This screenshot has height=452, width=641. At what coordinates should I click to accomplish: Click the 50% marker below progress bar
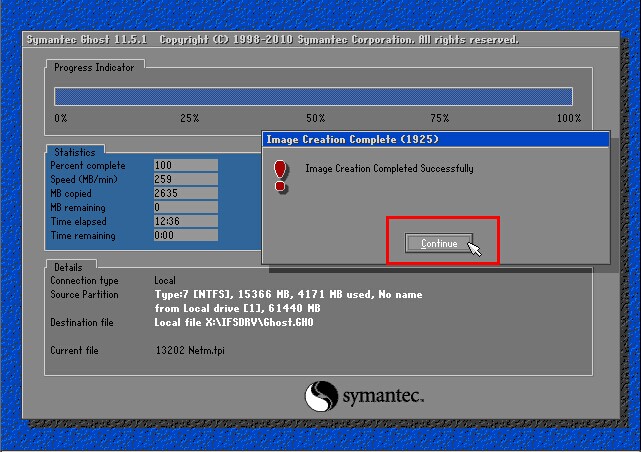tap(315, 118)
